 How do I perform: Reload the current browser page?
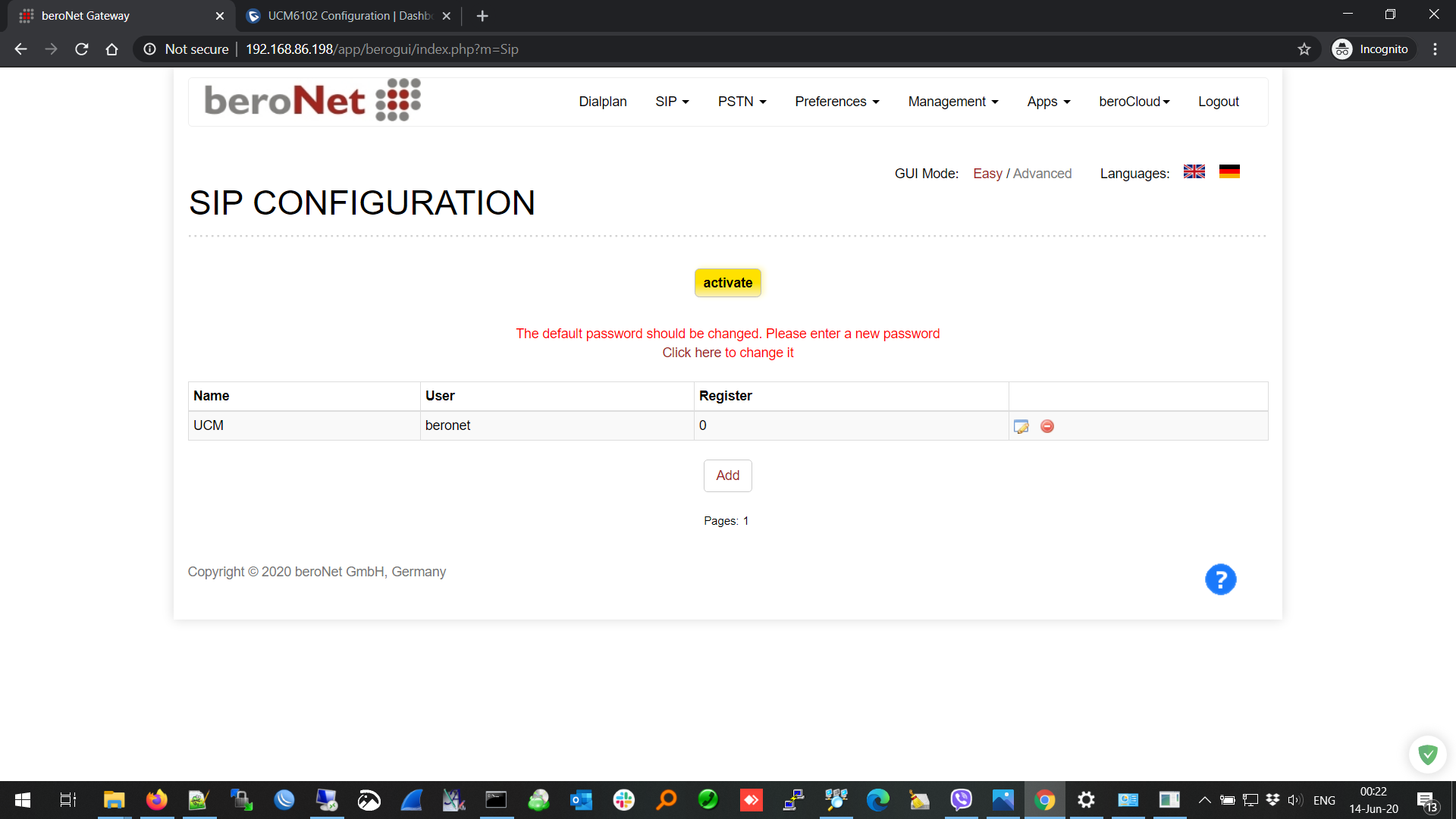pyautogui.click(x=82, y=49)
